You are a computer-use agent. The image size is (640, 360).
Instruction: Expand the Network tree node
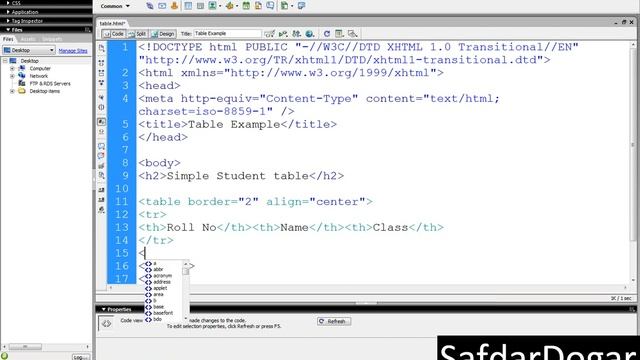coord(12,76)
